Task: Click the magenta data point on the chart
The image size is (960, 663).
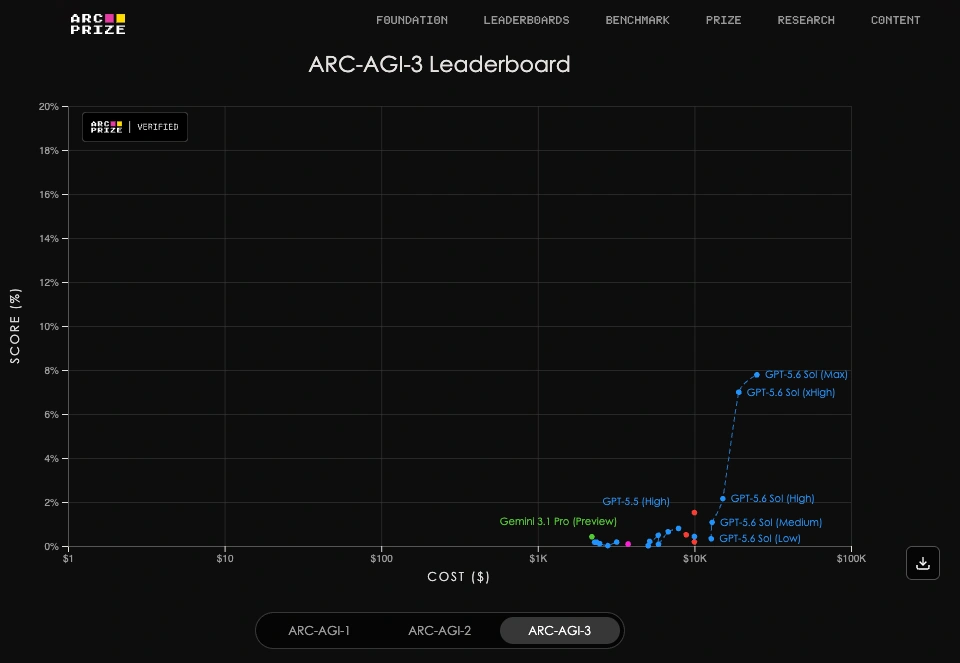Action: pyautogui.click(x=628, y=544)
